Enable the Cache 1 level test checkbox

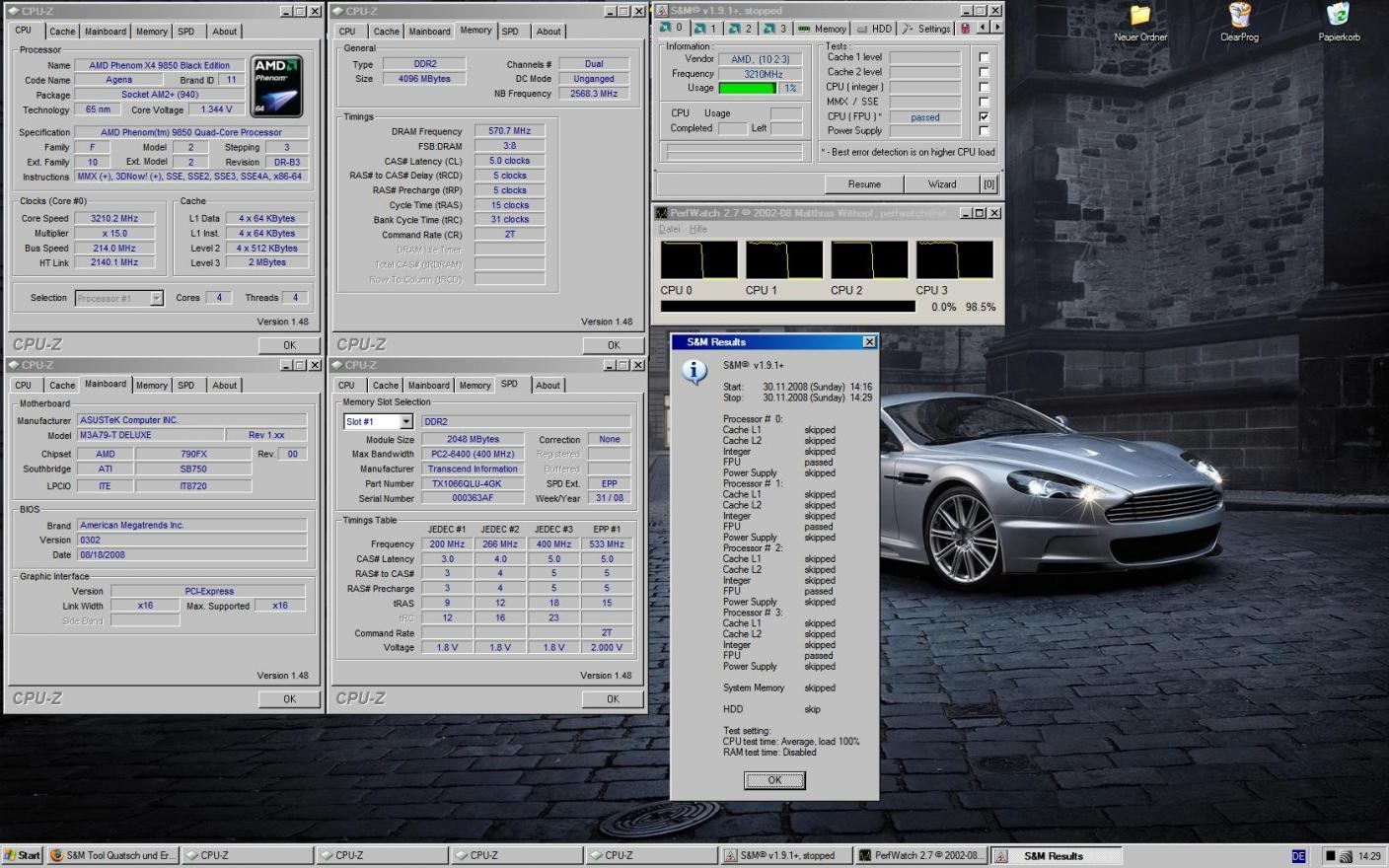[x=984, y=57]
